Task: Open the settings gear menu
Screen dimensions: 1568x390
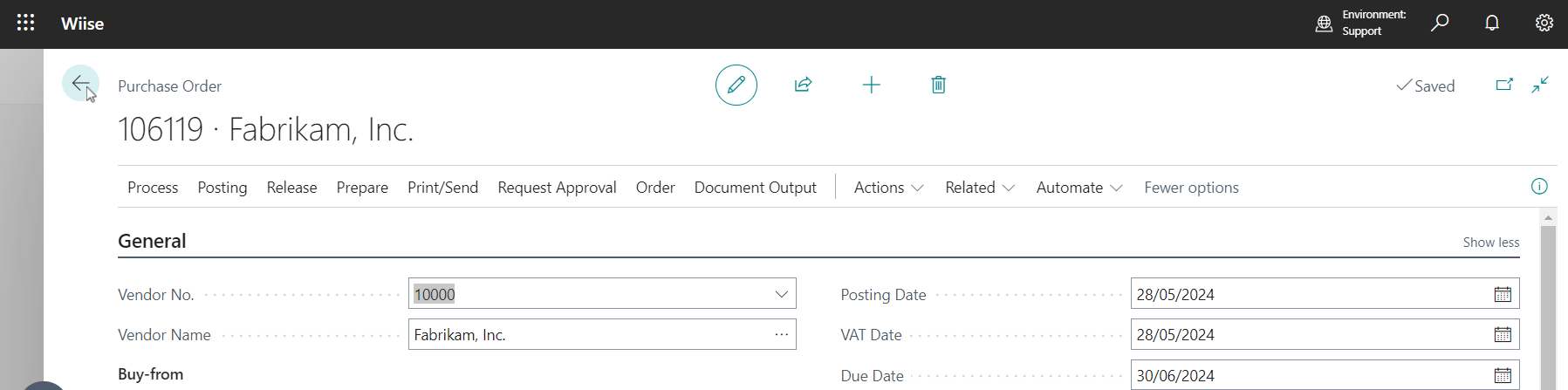Action: click(x=1544, y=23)
